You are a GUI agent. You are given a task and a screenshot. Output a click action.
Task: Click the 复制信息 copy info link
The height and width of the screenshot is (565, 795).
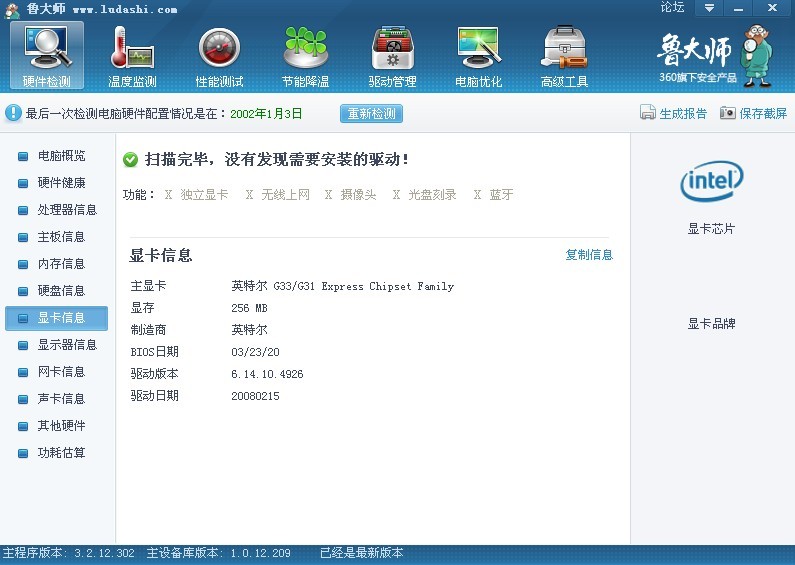pyautogui.click(x=589, y=255)
